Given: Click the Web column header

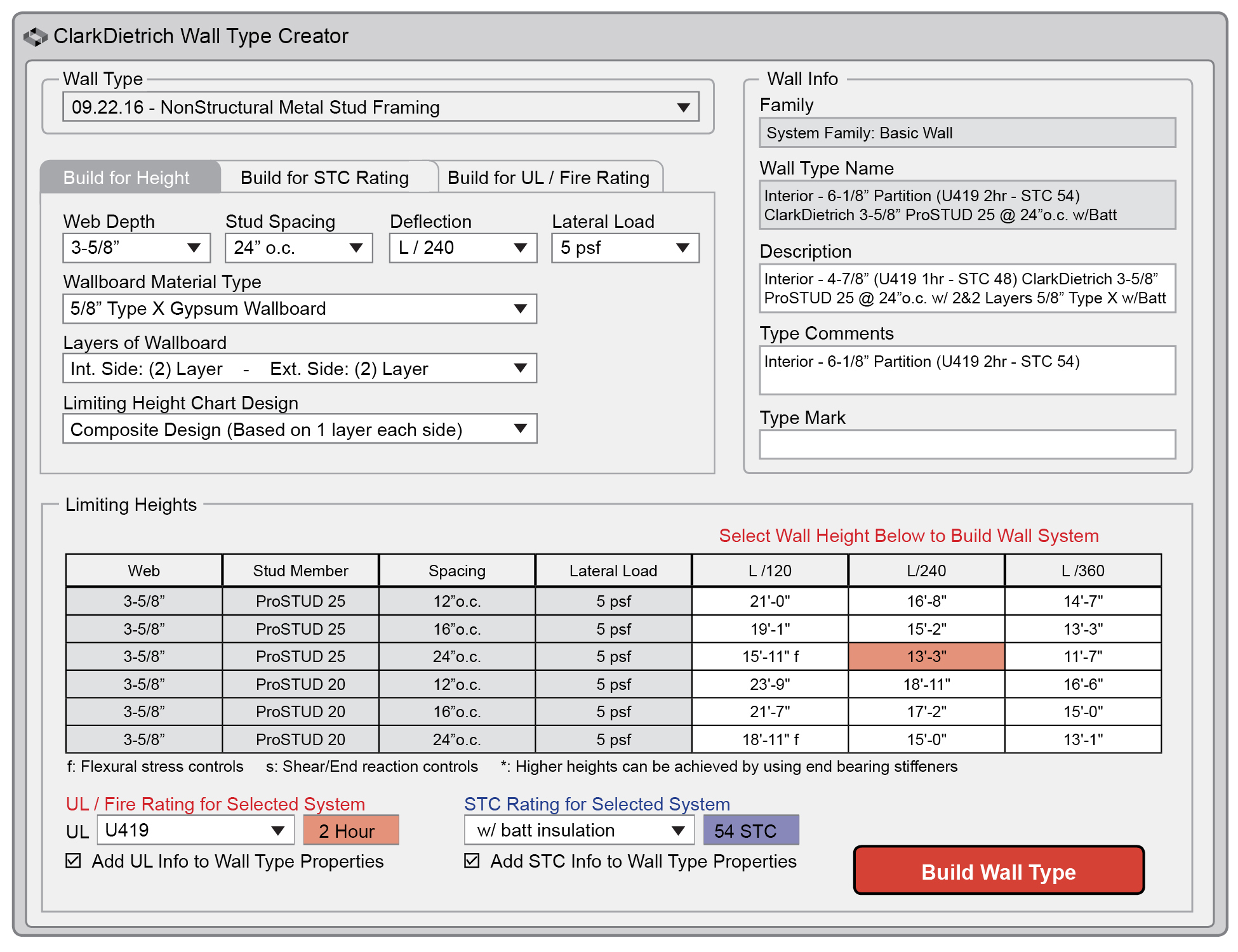Looking at the screenshot, I should click(x=144, y=571).
